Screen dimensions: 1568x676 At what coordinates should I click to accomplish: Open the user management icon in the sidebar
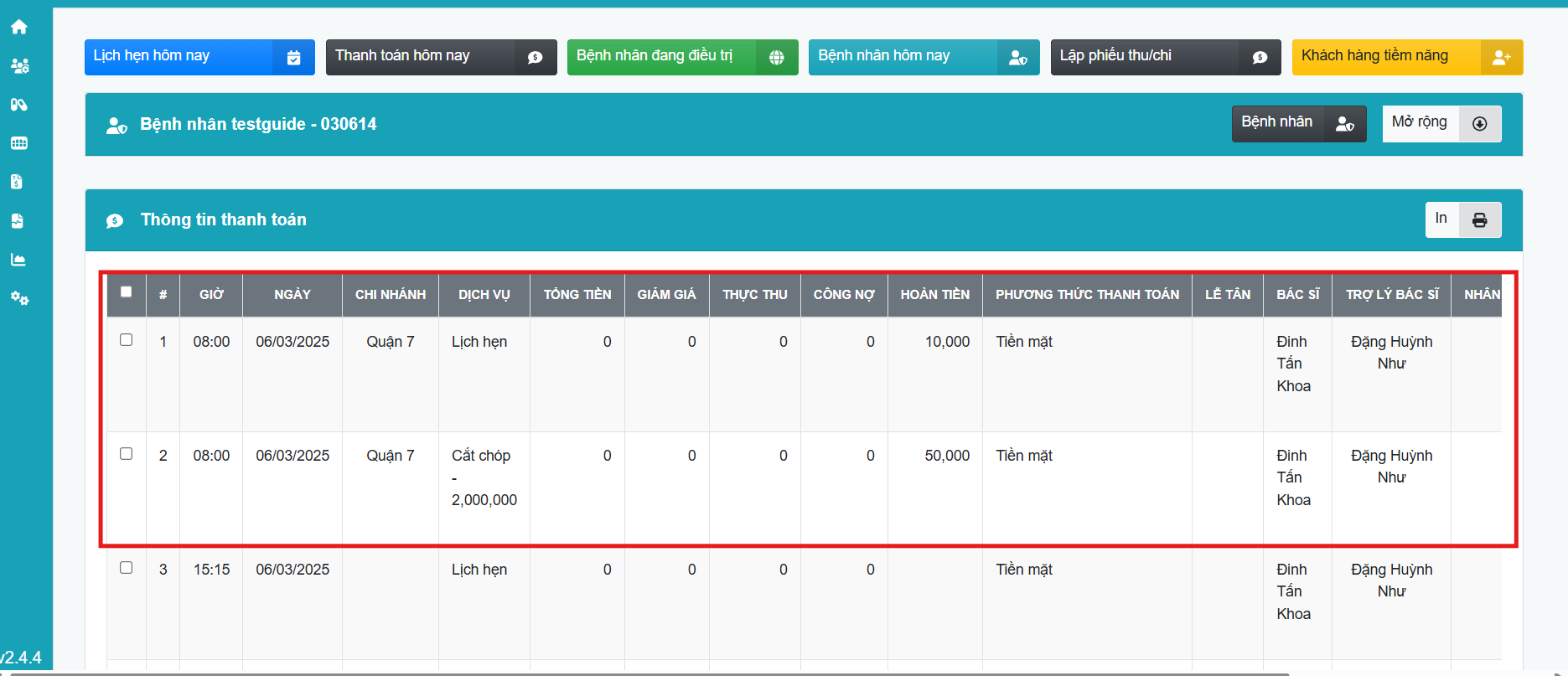19,65
